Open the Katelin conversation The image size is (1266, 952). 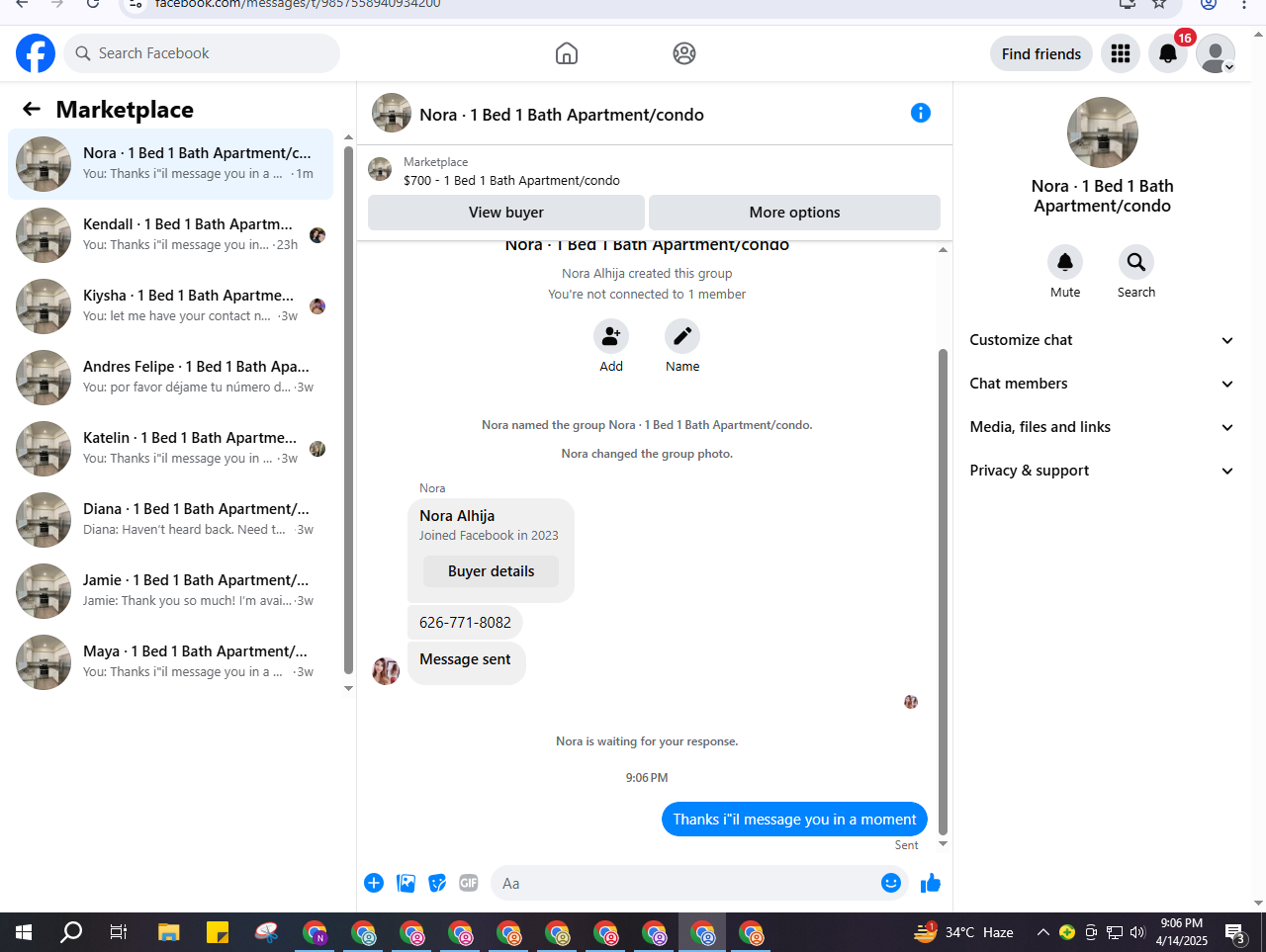170,448
